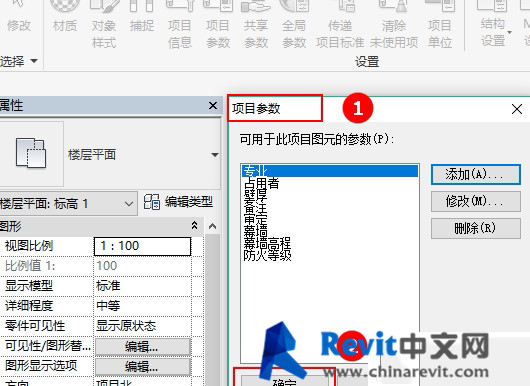Image resolution: width=530 pixels, height=386 pixels.
Task: Click 编辑类型 (Edit Type) button
Action: coord(178,202)
